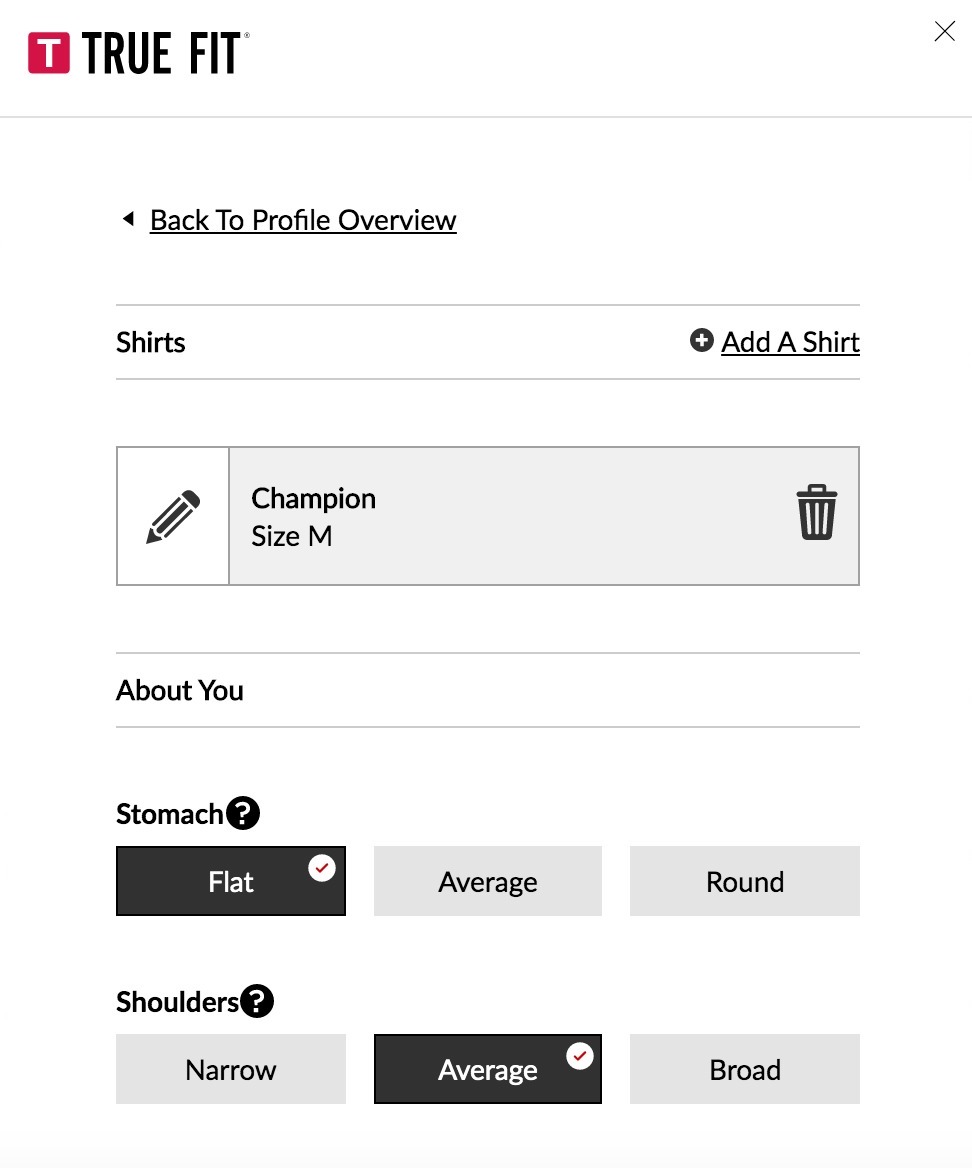This screenshot has height=1168, width=972.
Task: Go Back To Profile Overview
Action: pos(303,220)
